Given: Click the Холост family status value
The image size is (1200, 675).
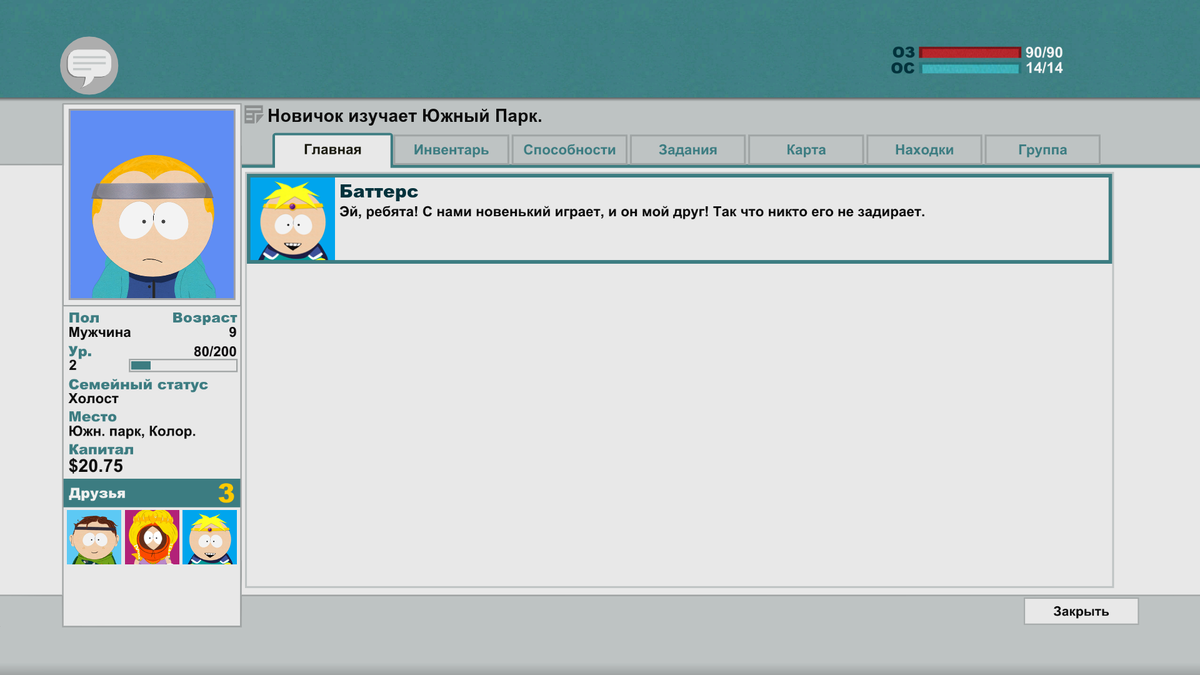Looking at the screenshot, I should click(93, 399).
